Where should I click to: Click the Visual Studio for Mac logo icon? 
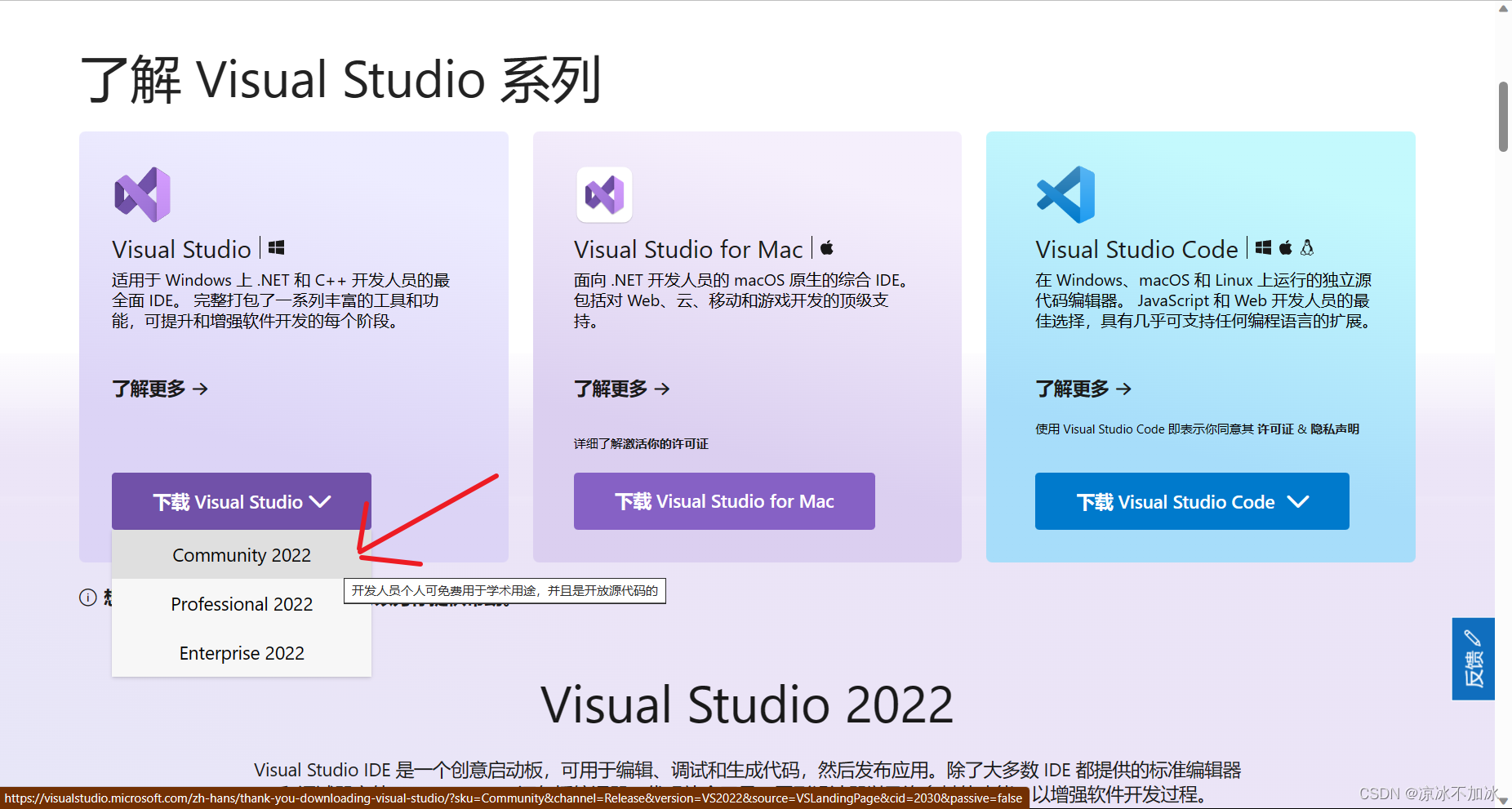(x=604, y=195)
